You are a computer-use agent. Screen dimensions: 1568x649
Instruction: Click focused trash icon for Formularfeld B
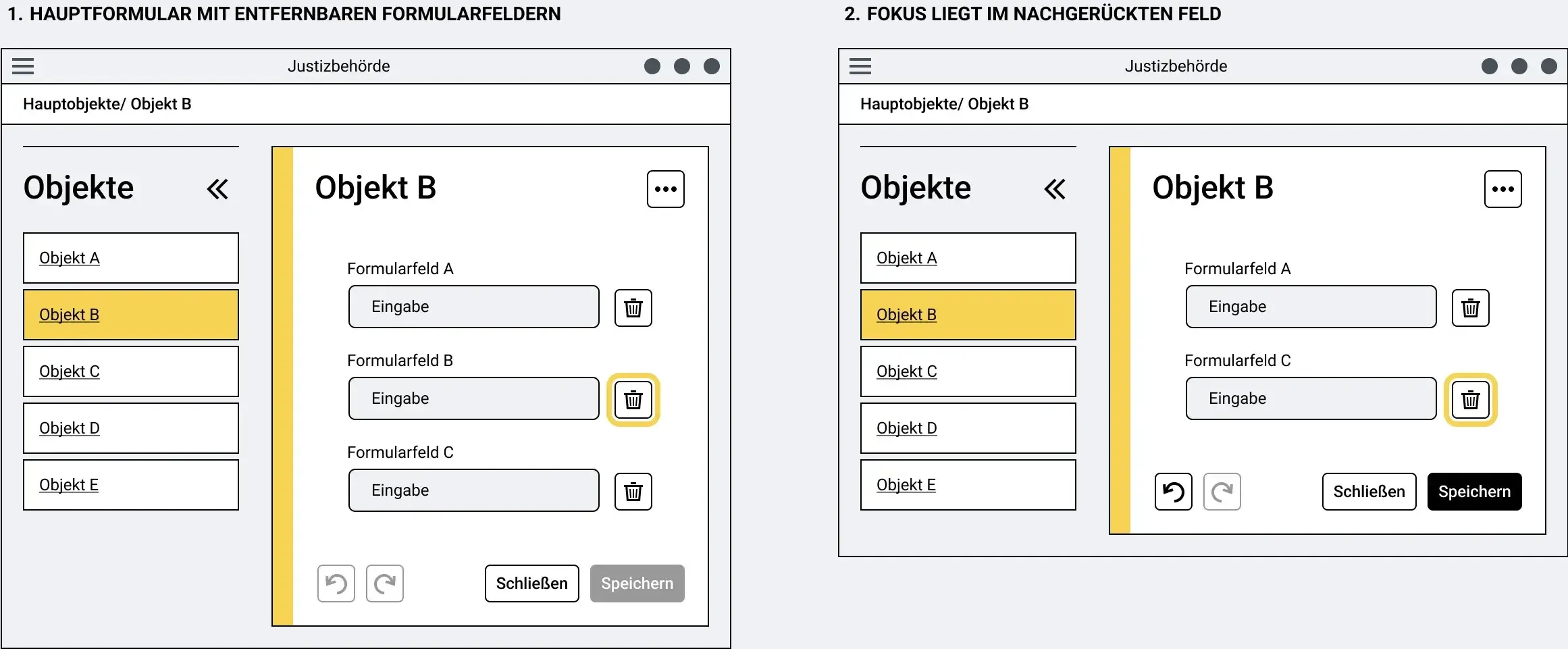click(633, 400)
